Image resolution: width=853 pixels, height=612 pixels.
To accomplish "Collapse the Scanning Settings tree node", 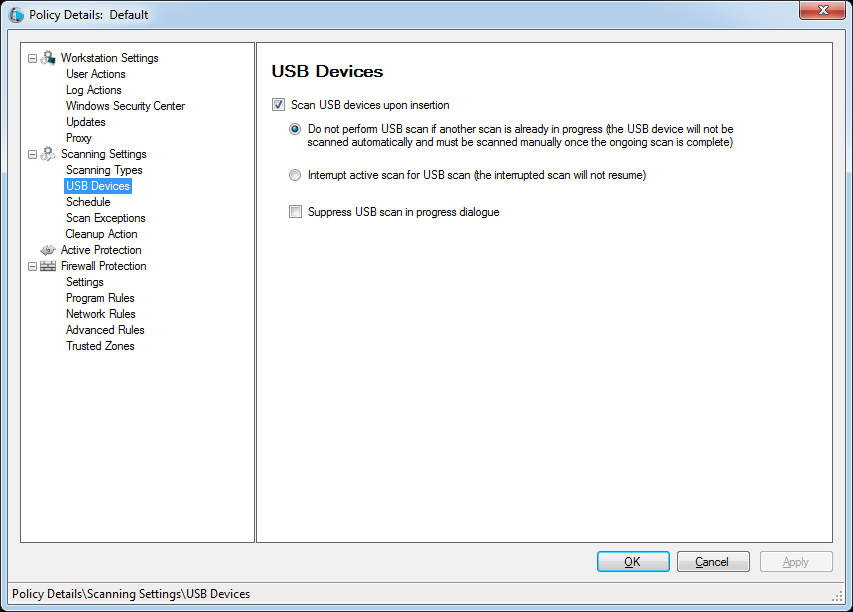I will (33, 154).
